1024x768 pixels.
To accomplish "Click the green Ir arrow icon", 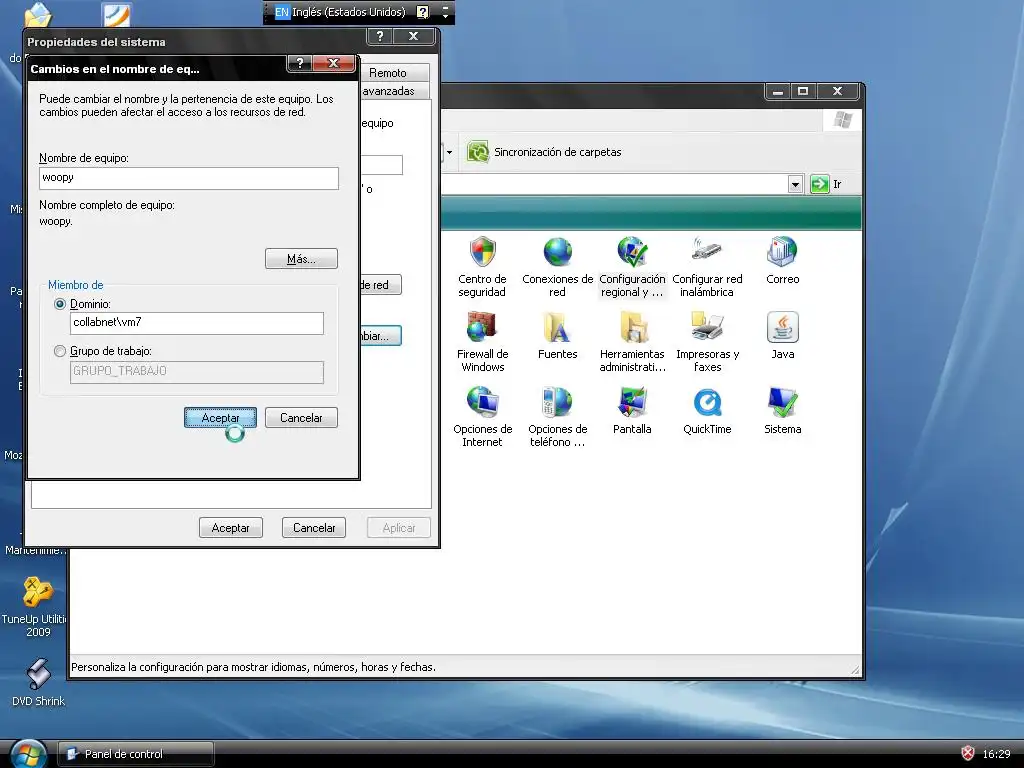I will click(819, 184).
